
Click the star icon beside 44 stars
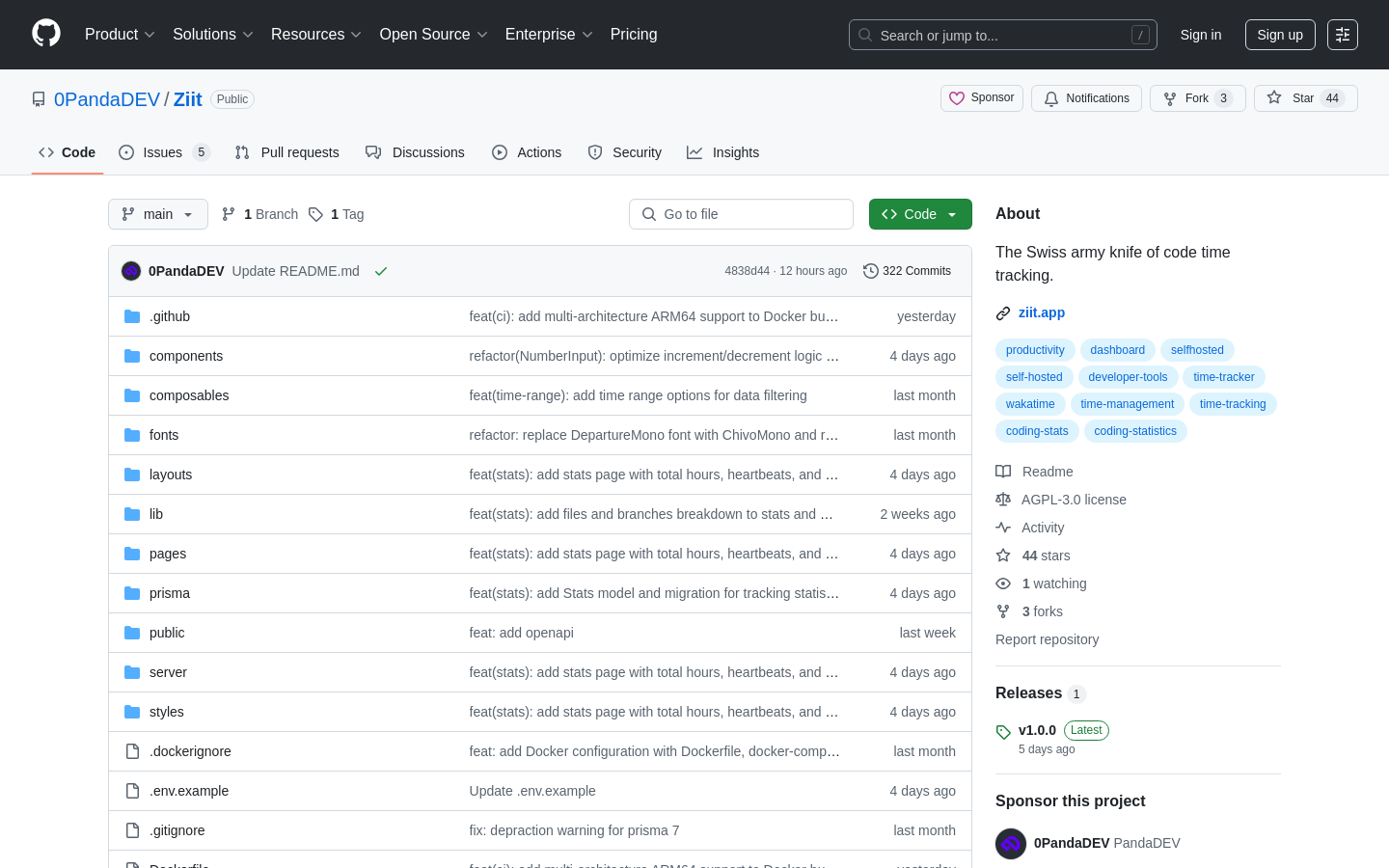pyautogui.click(x=1003, y=556)
